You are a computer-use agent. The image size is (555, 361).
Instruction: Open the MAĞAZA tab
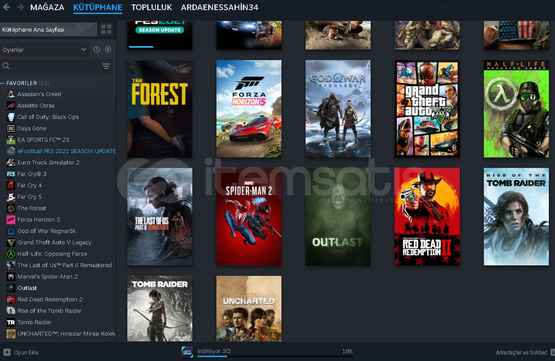click(x=47, y=7)
